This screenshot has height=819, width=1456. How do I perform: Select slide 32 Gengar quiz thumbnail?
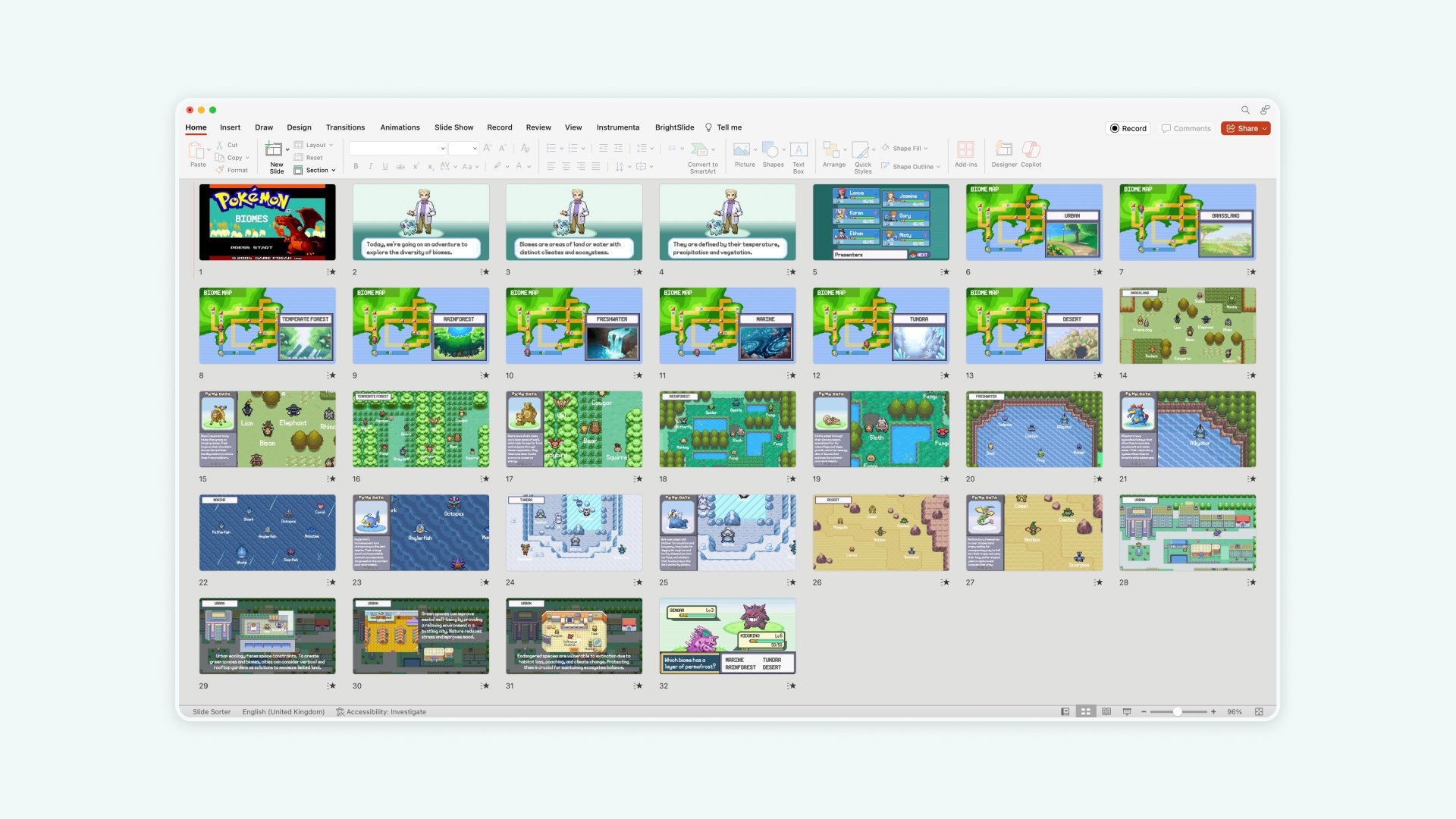(x=727, y=636)
